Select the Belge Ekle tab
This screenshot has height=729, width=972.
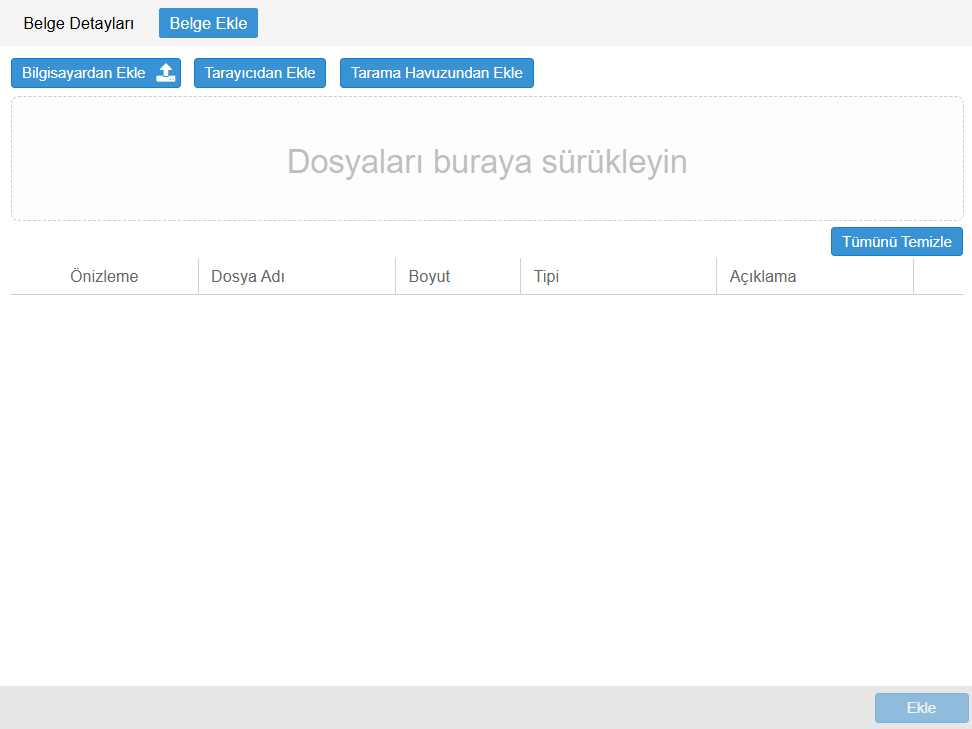pos(208,23)
